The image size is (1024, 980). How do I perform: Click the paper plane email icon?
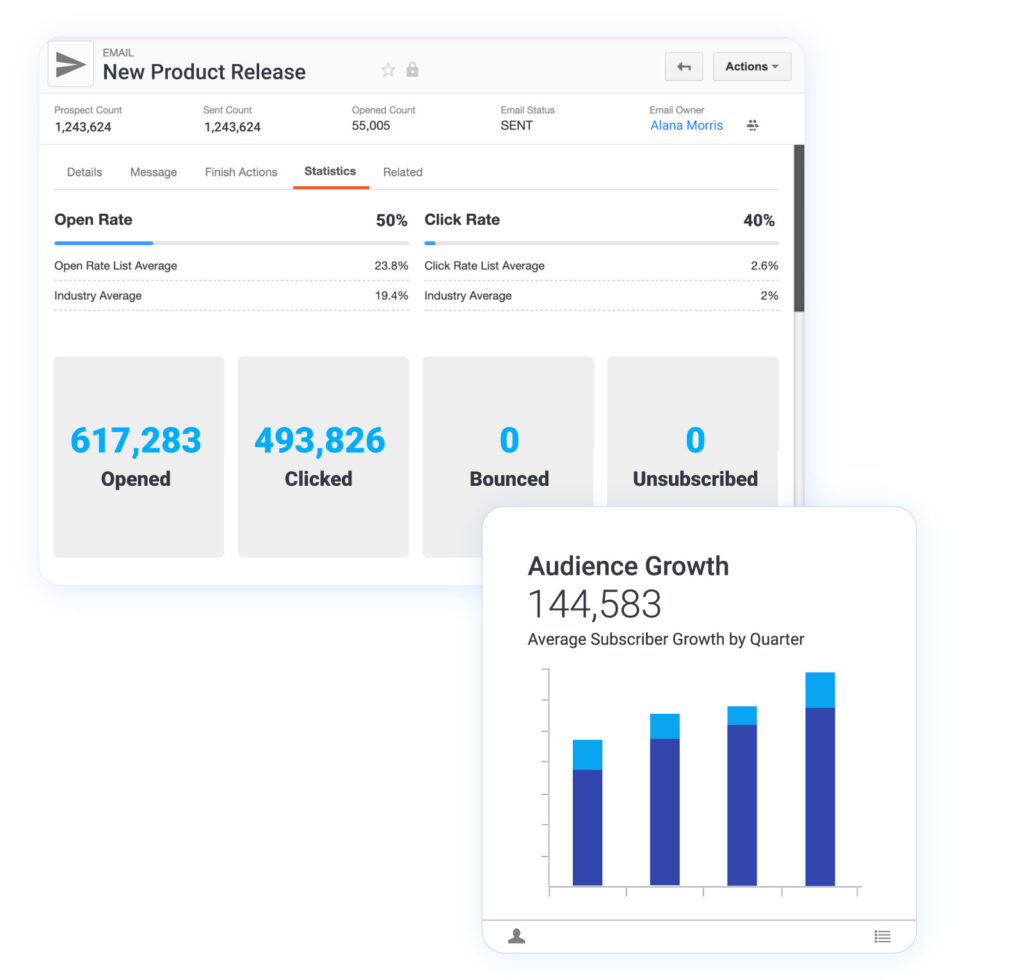click(69, 63)
